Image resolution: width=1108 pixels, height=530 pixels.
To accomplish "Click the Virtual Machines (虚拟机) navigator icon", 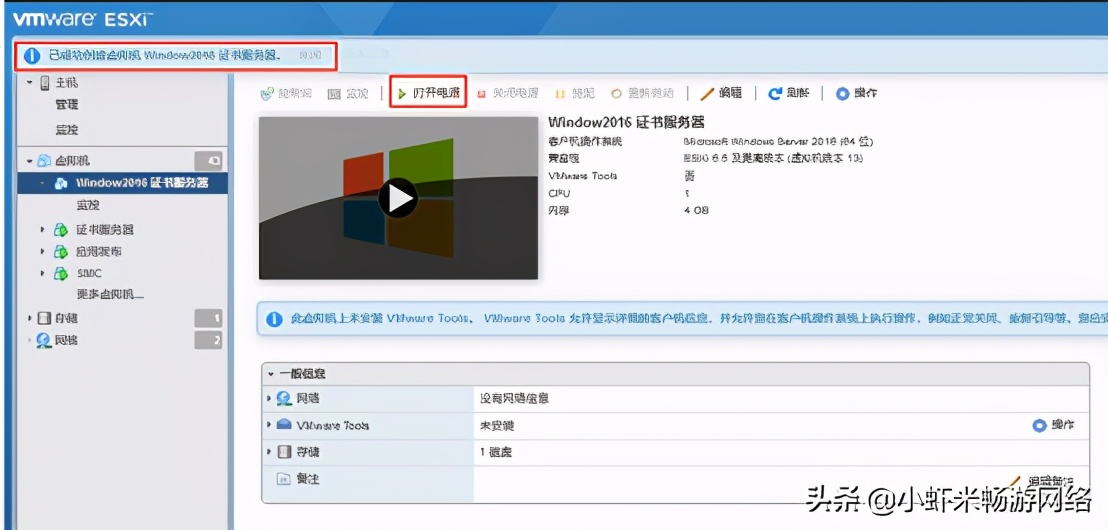I will point(44,160).
